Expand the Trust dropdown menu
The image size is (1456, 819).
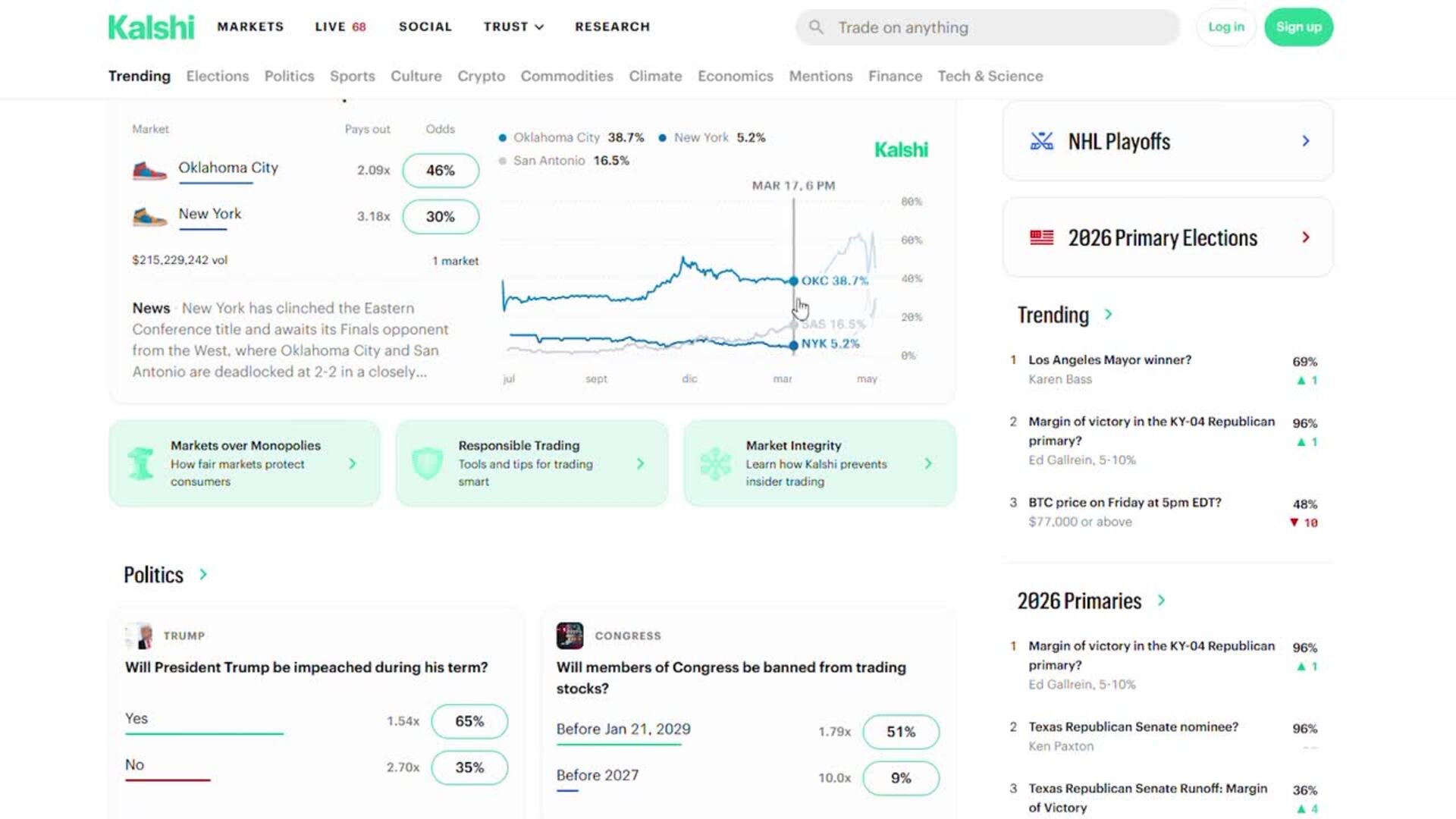point(513,27)
